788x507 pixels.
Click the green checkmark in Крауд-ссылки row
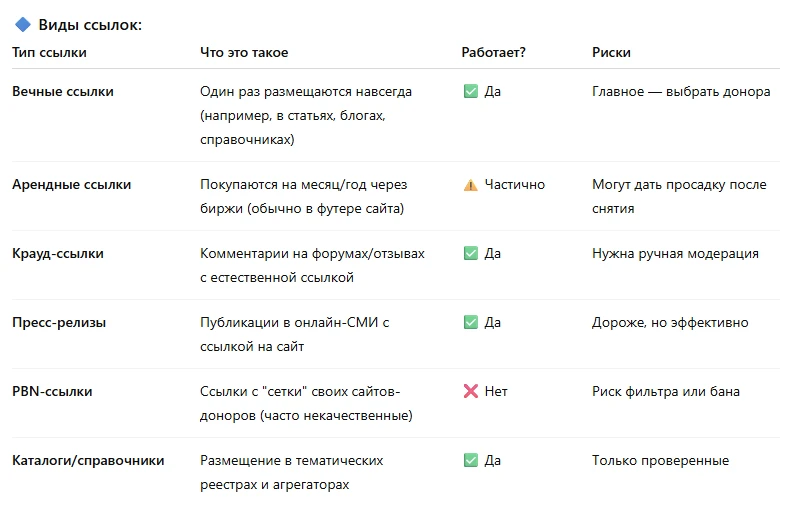click(x=471, y=254)
